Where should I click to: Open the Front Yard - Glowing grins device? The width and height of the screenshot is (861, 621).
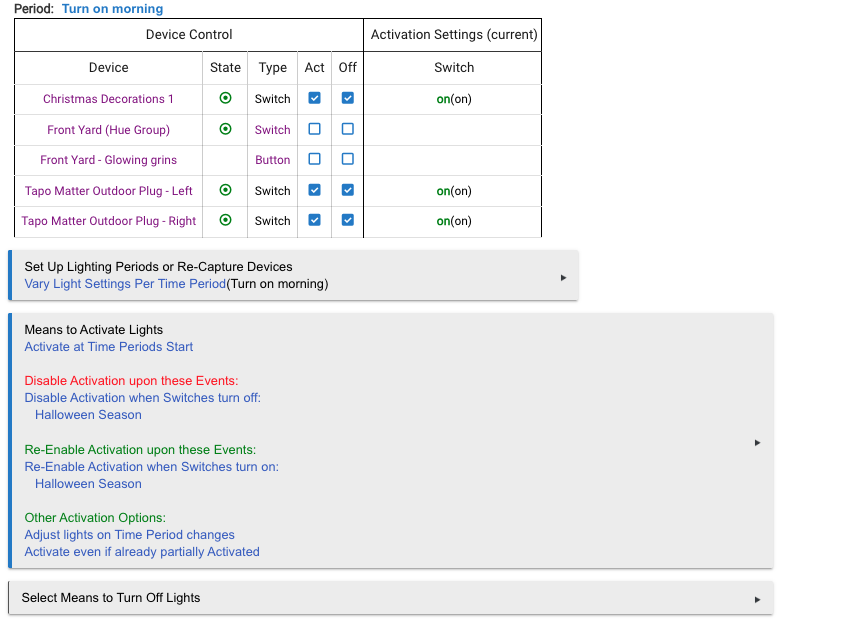(108, 160)
